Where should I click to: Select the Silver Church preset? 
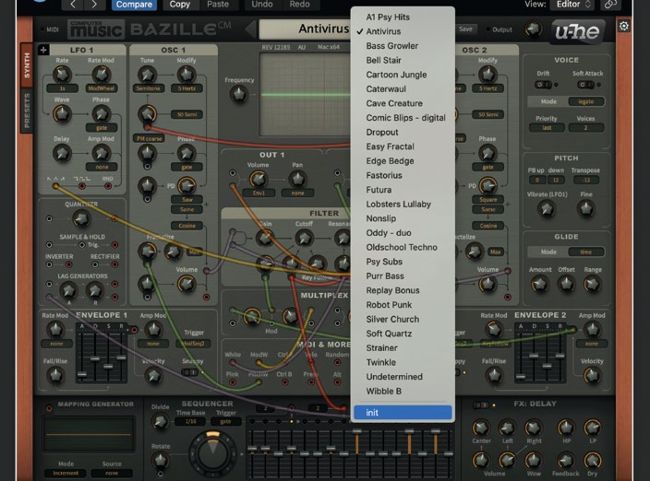[393, 319]
